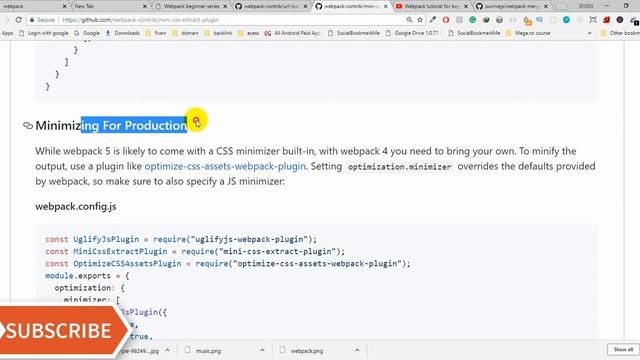The height and width of the screenshot is (360, 640).
Task: Close the webpack-contrib/url-loader tab
Action: pyautogui.click(x=305, y=6)
